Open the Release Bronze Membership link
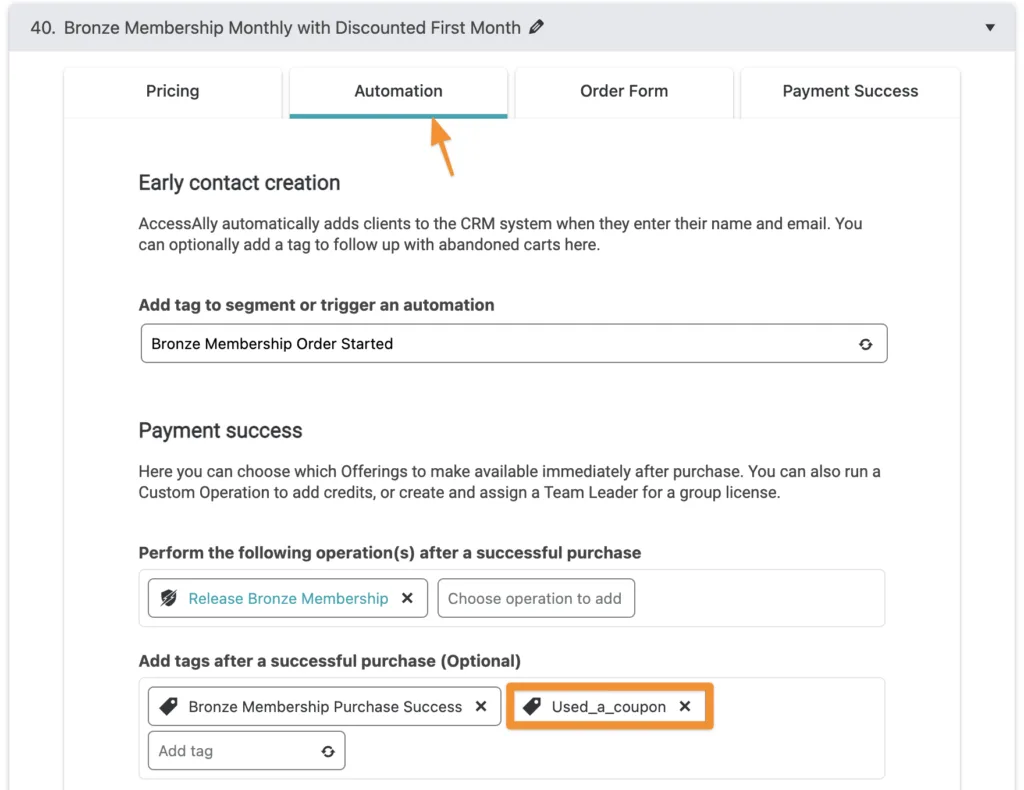The height and width of the screenshot is (790, 1024). pyautogui.click(x=288, y=599)
